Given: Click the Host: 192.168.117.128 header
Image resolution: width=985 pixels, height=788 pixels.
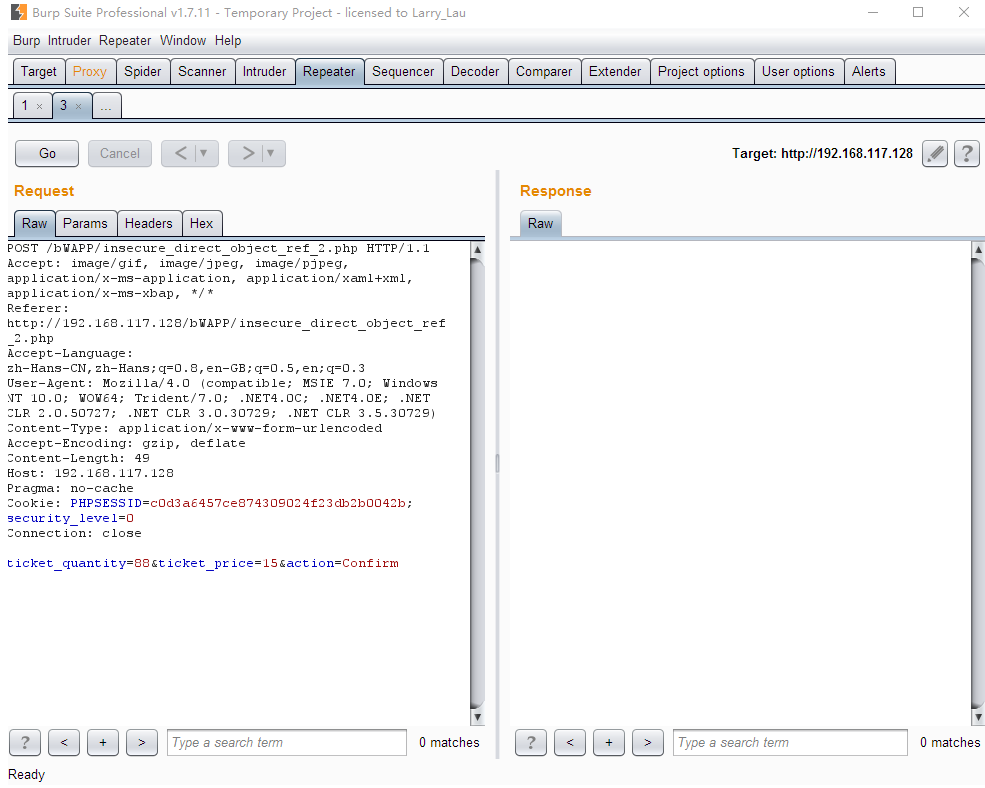Looking at the screenshot, I should 90,473.
